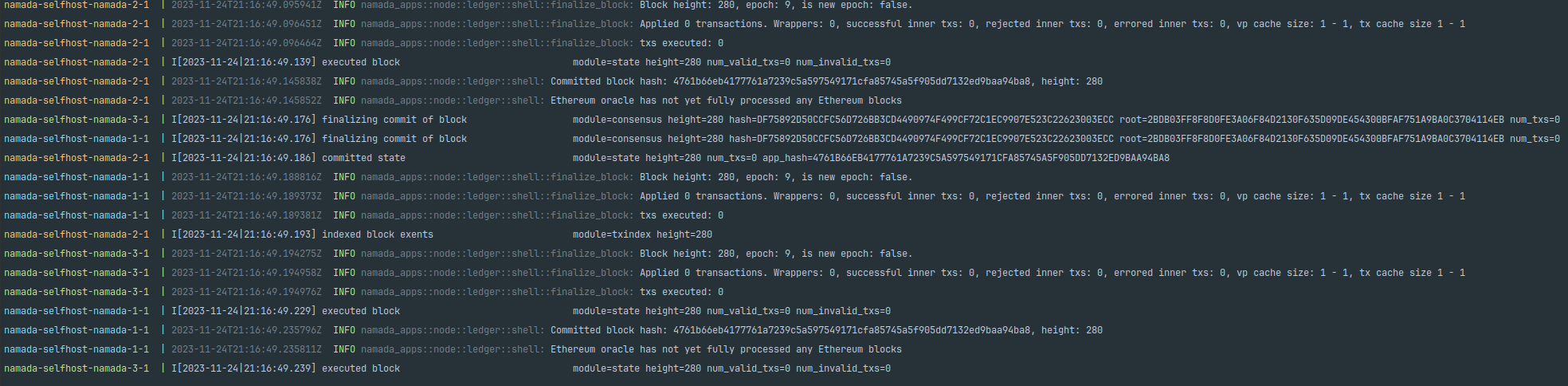
Task: Click 'module=txindex height=280' text
Action: tap(642, 234)
